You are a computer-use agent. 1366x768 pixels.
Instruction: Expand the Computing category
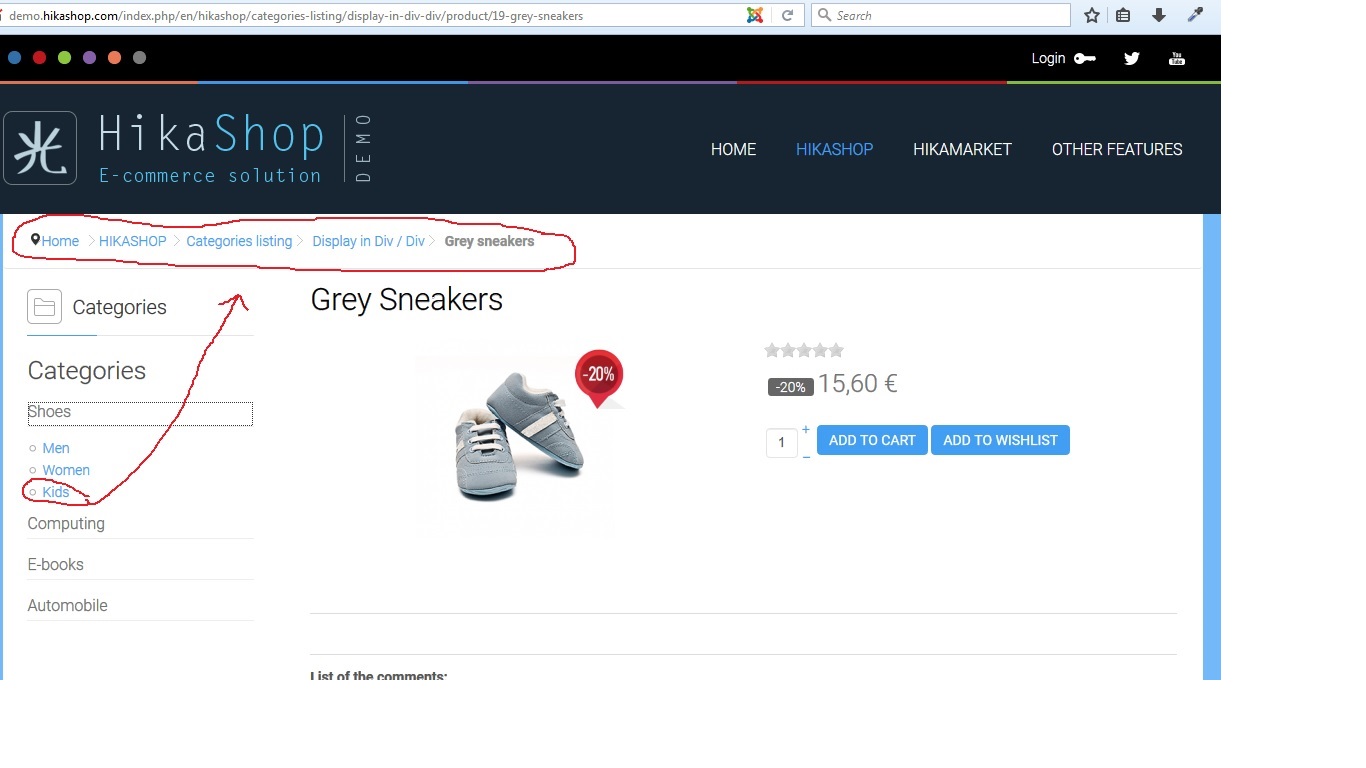point(66,523)
